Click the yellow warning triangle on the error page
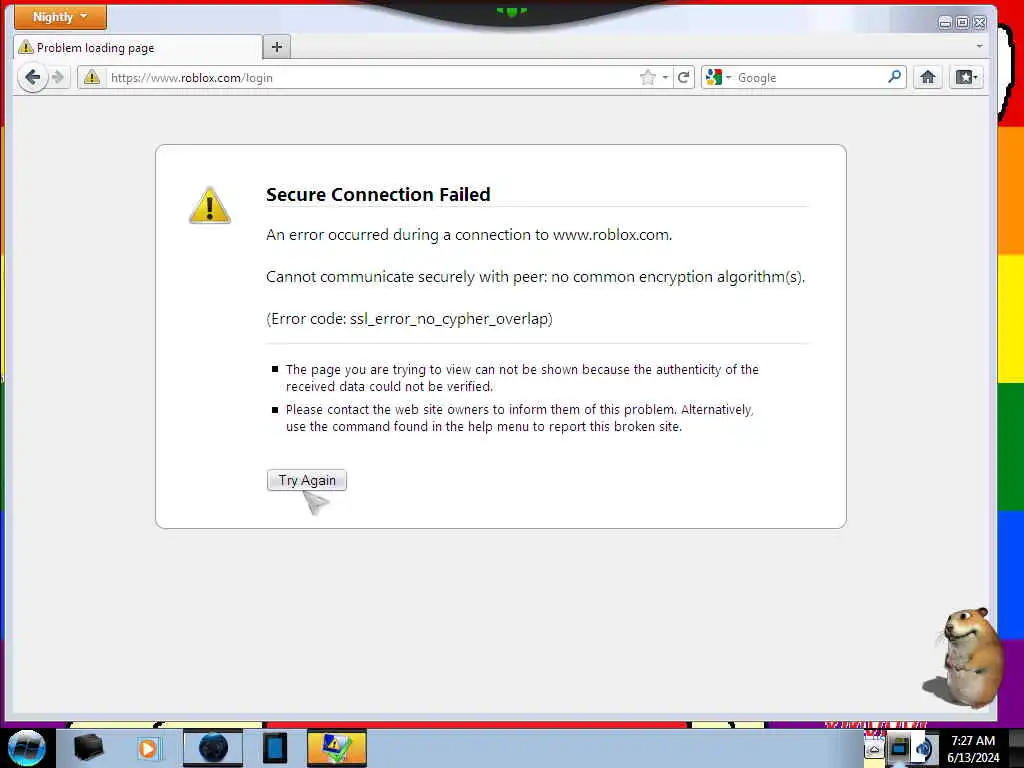 [x=210, y=205]
